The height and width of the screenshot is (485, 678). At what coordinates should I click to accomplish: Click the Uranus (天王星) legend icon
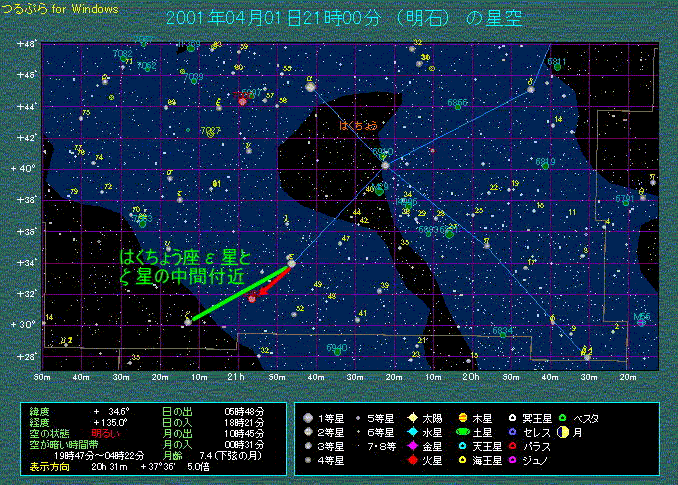(463, 446)
